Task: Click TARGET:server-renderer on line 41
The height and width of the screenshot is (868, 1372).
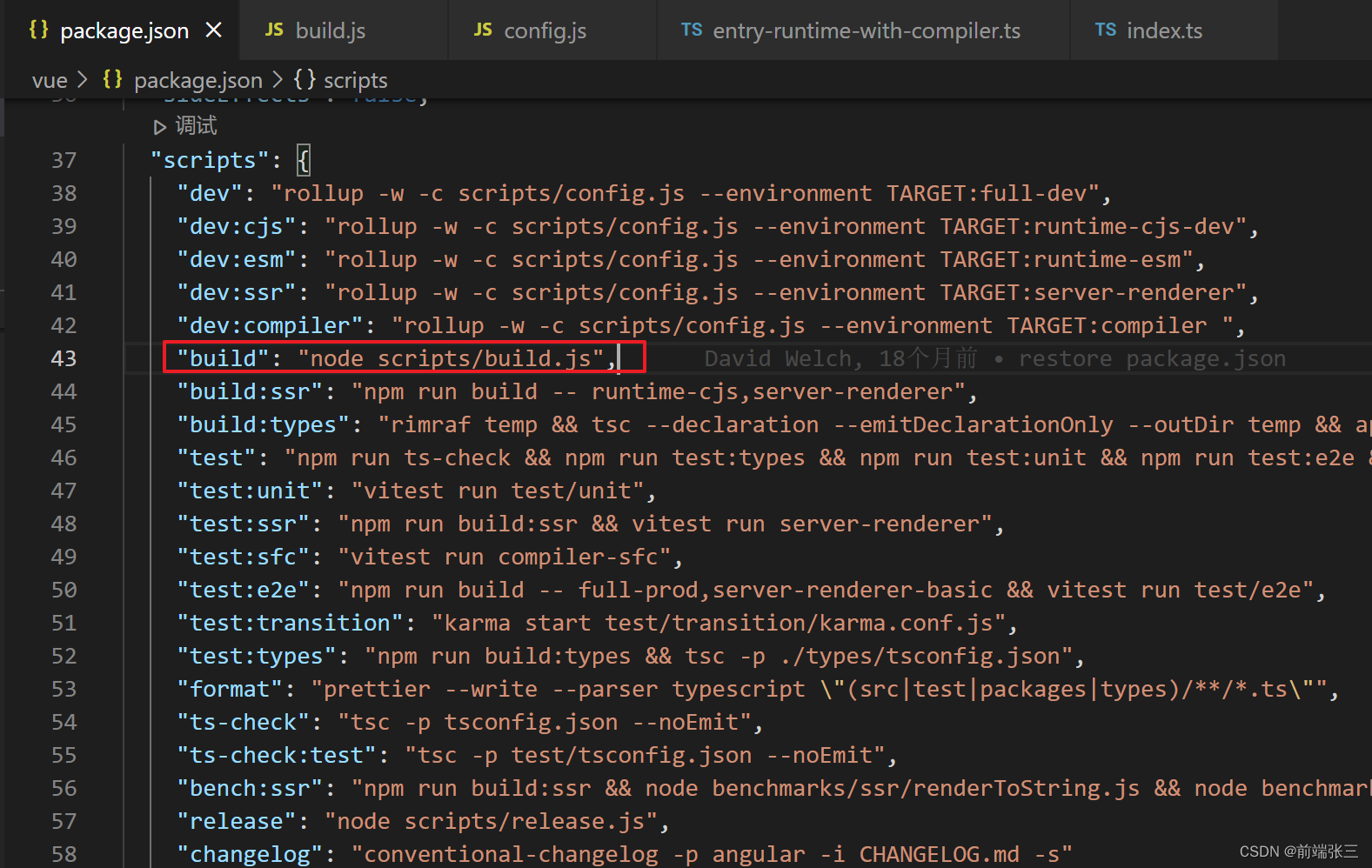Action: pos(1087,292)
